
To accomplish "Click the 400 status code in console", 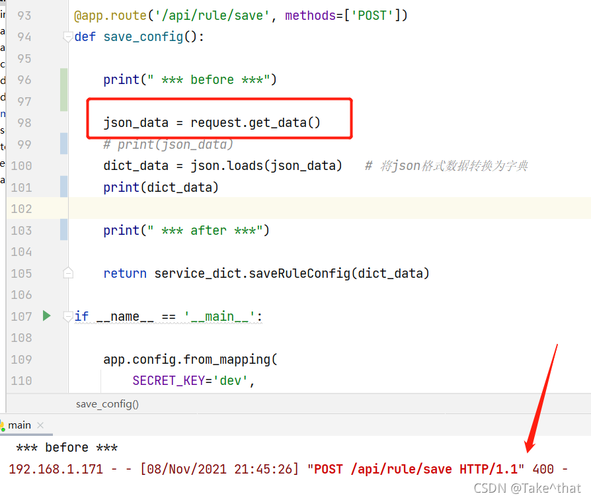I will tap(543, 469).
